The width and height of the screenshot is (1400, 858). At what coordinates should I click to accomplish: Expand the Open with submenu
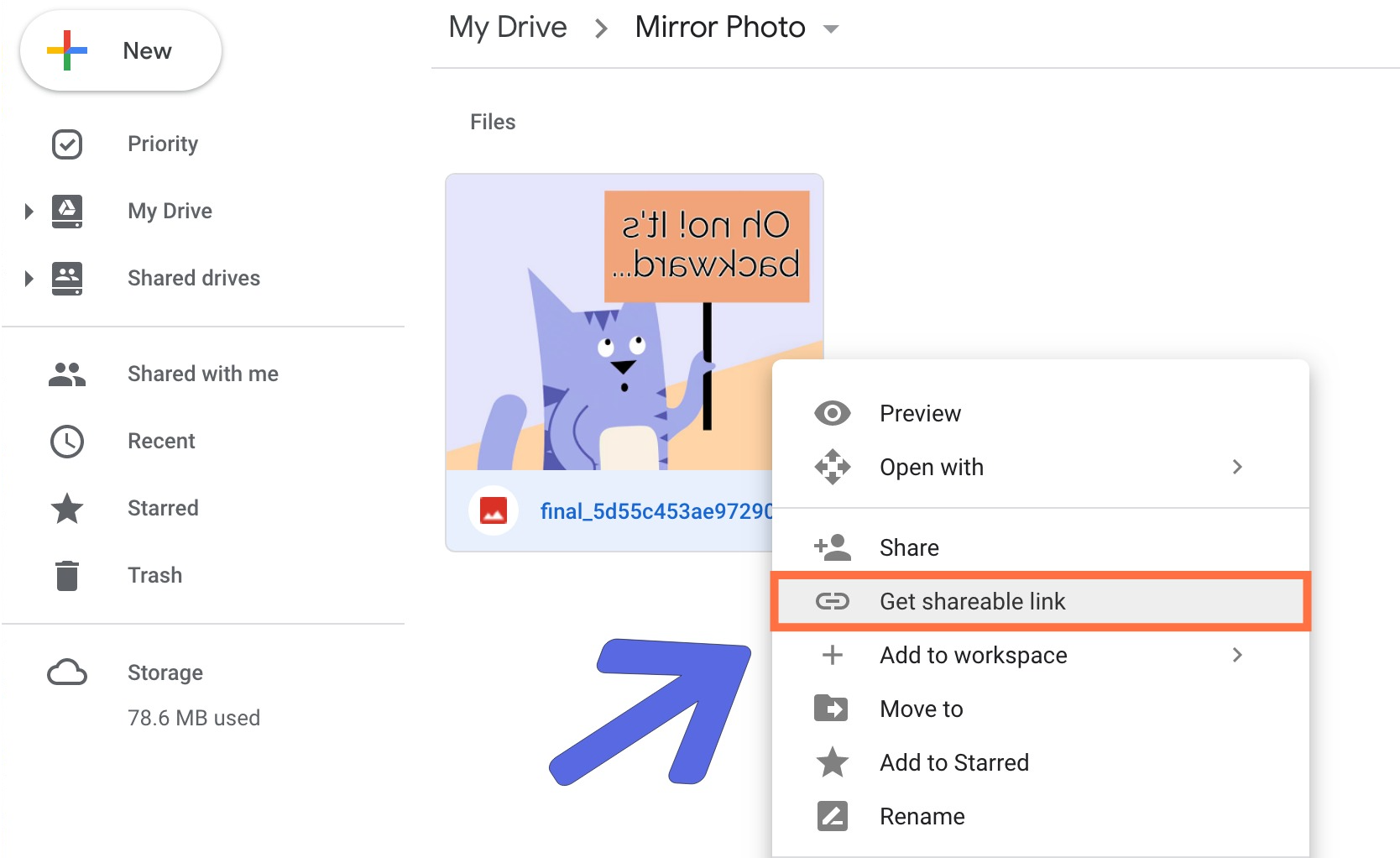(x=1236, y=467)
